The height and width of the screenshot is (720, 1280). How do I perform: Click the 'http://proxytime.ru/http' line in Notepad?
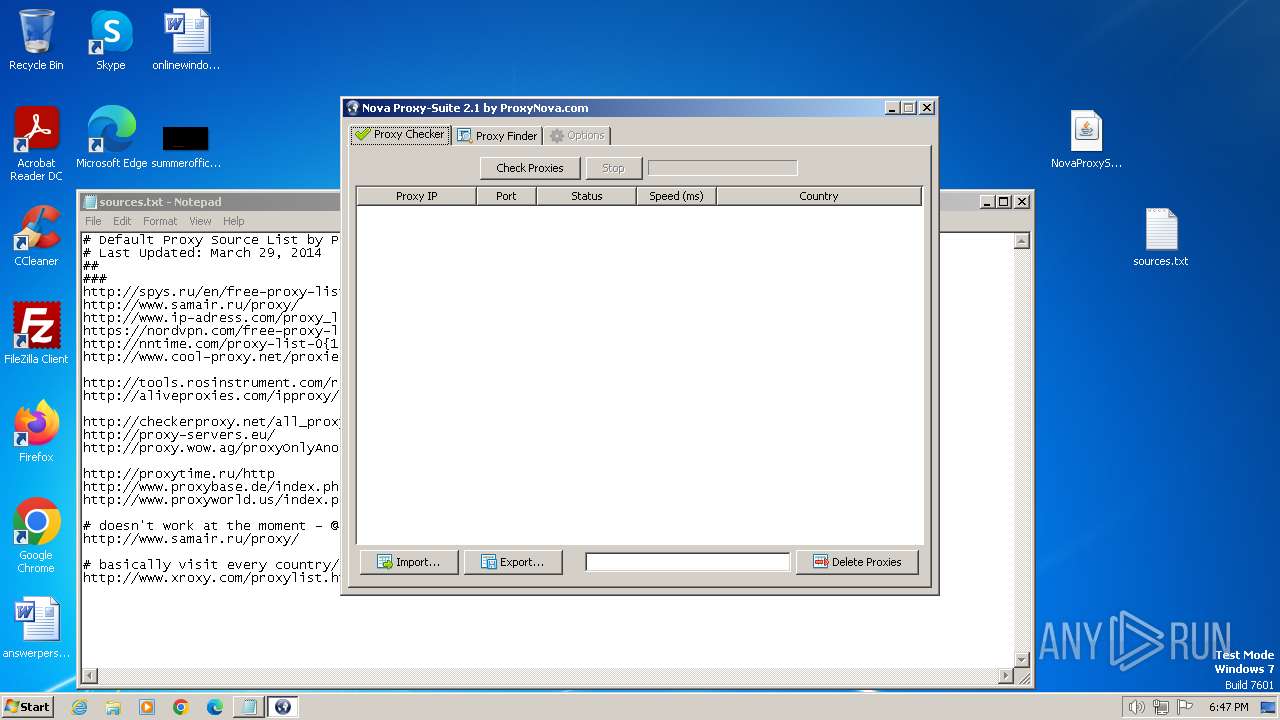pos(179,473)
